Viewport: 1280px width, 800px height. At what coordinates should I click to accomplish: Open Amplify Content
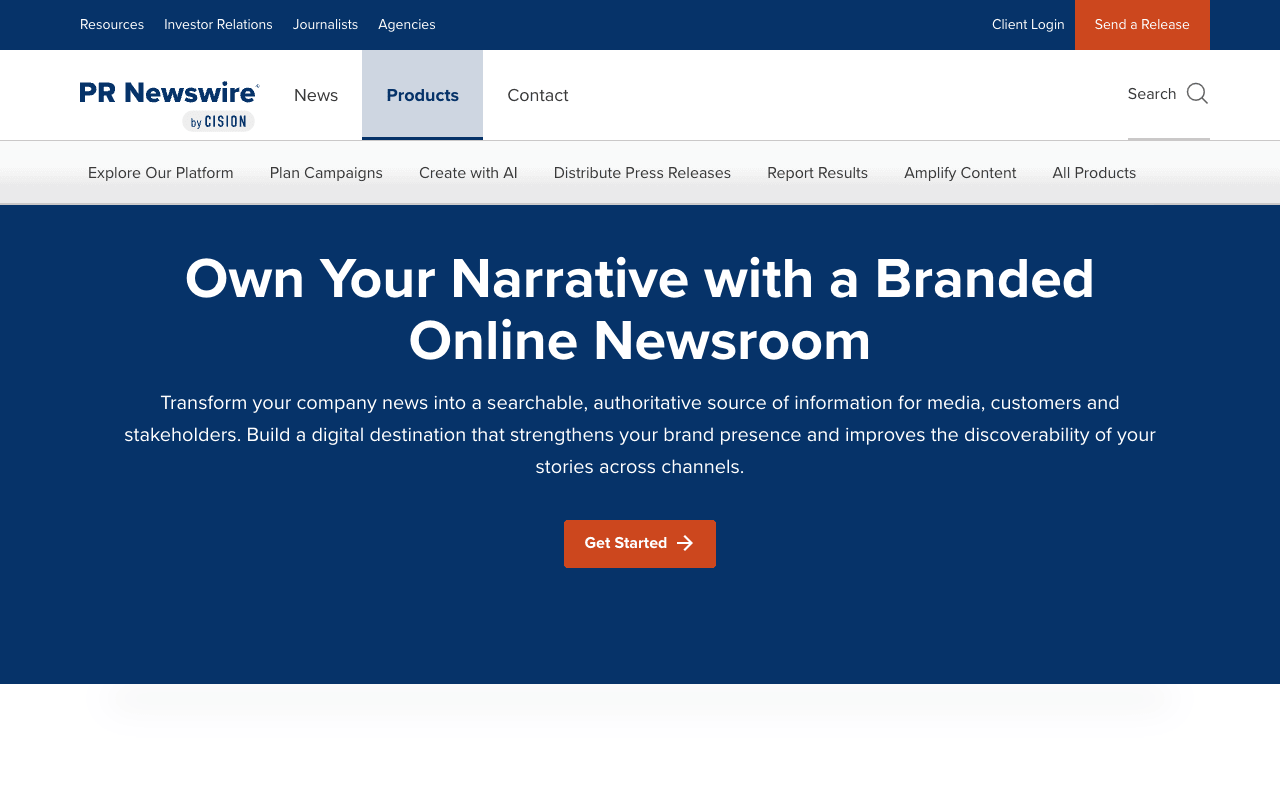960,173
